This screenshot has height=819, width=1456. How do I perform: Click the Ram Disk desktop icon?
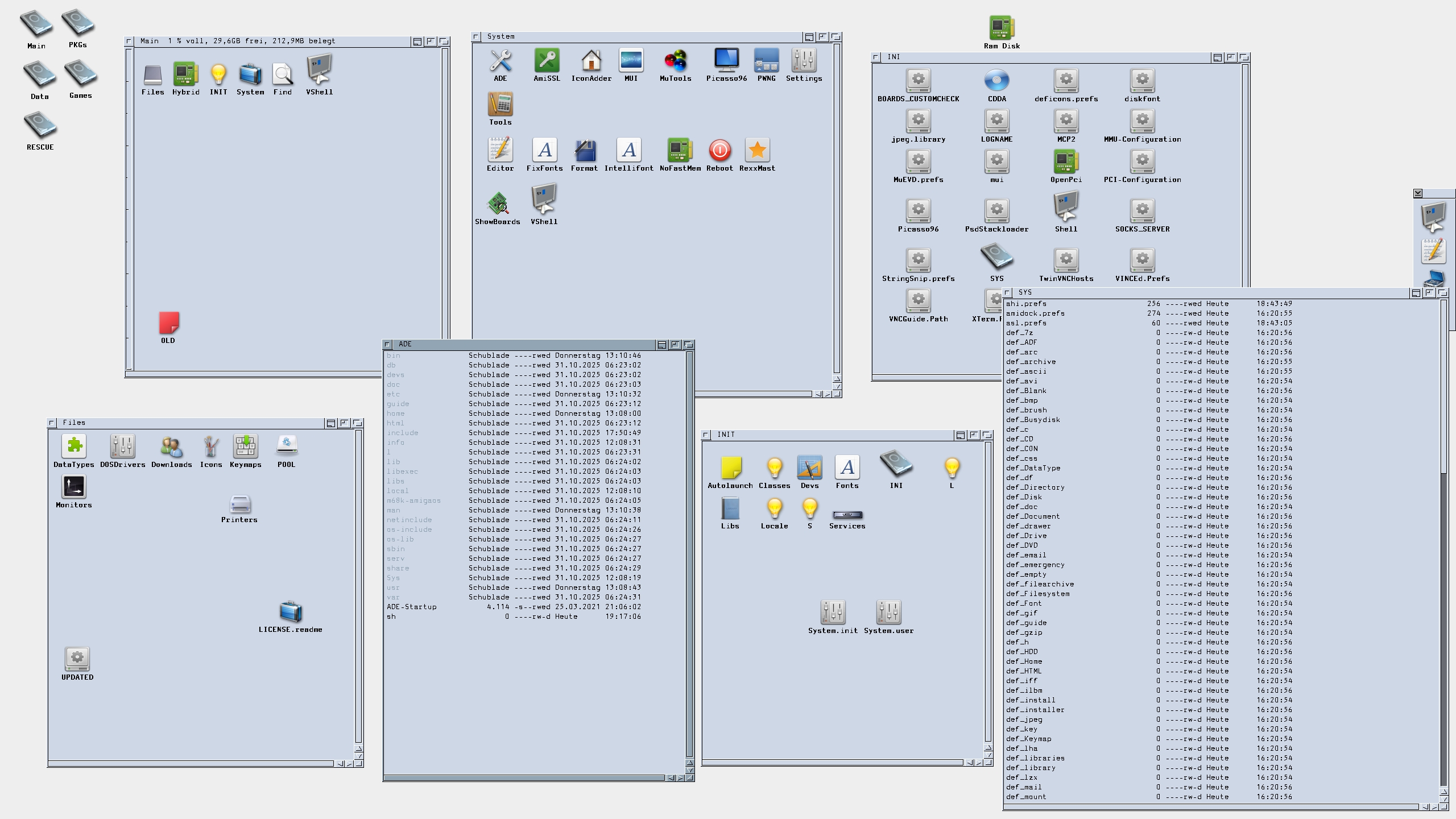tap(1002, 27)
